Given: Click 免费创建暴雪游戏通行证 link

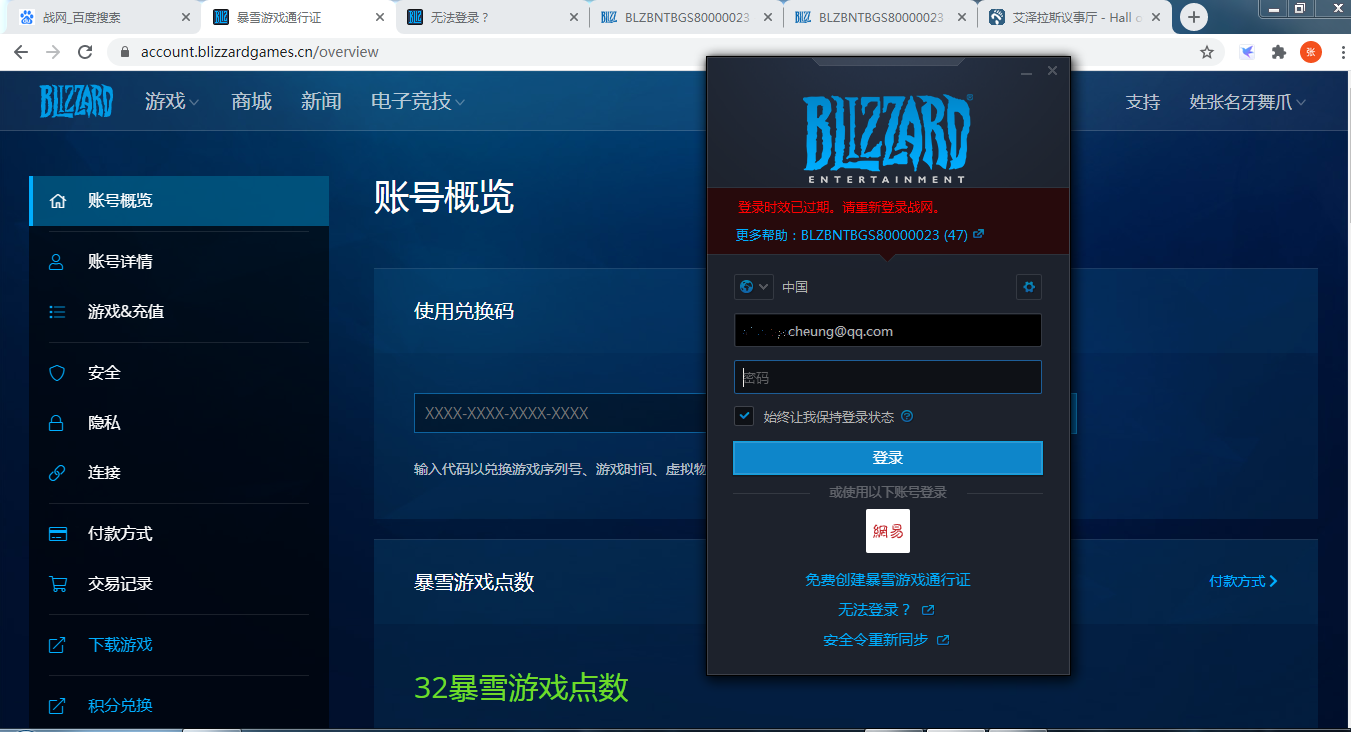Looking at the screenshot, I should point(888,580).
